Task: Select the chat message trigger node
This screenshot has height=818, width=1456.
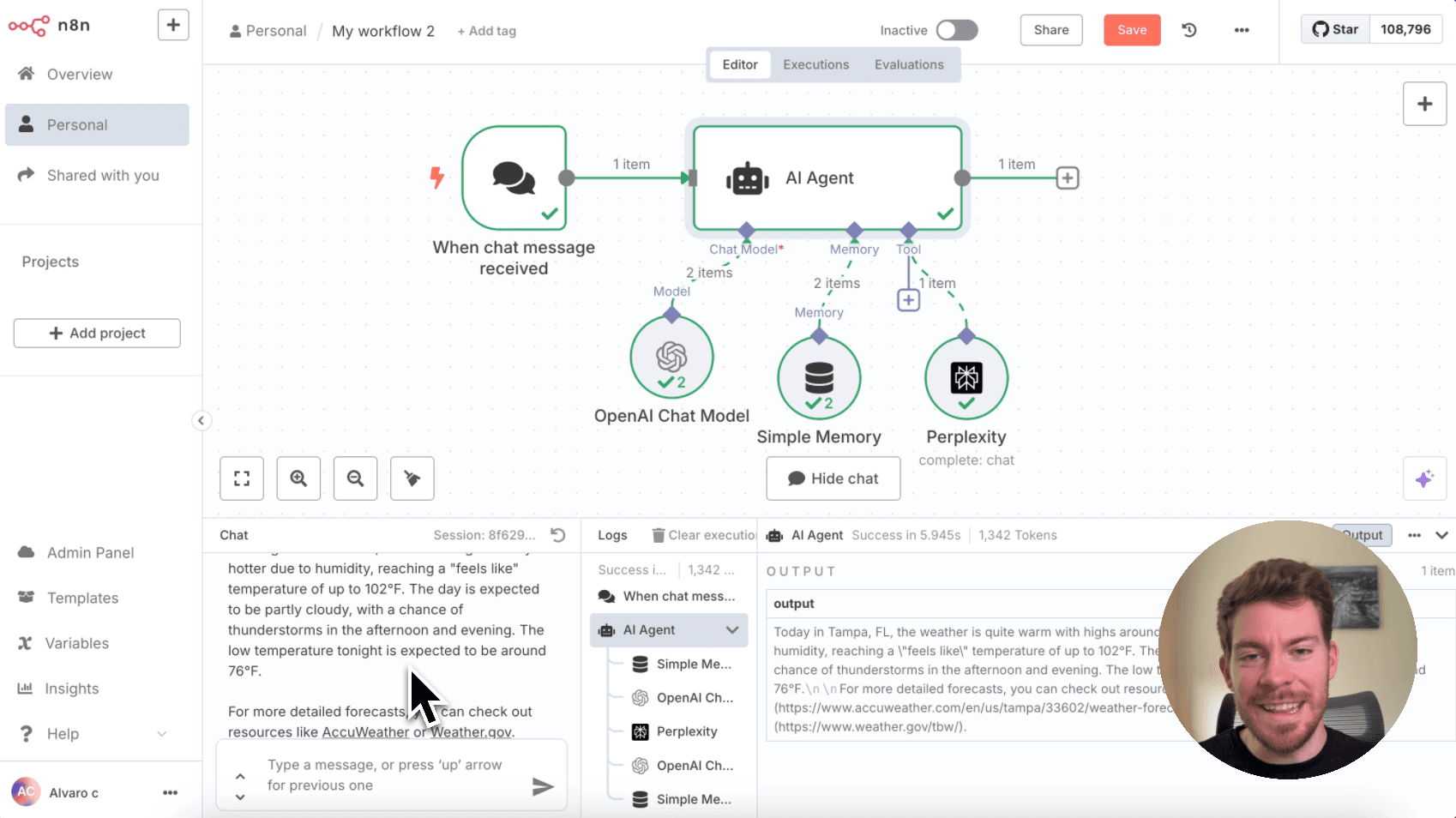Action: (x=514, y=177)
